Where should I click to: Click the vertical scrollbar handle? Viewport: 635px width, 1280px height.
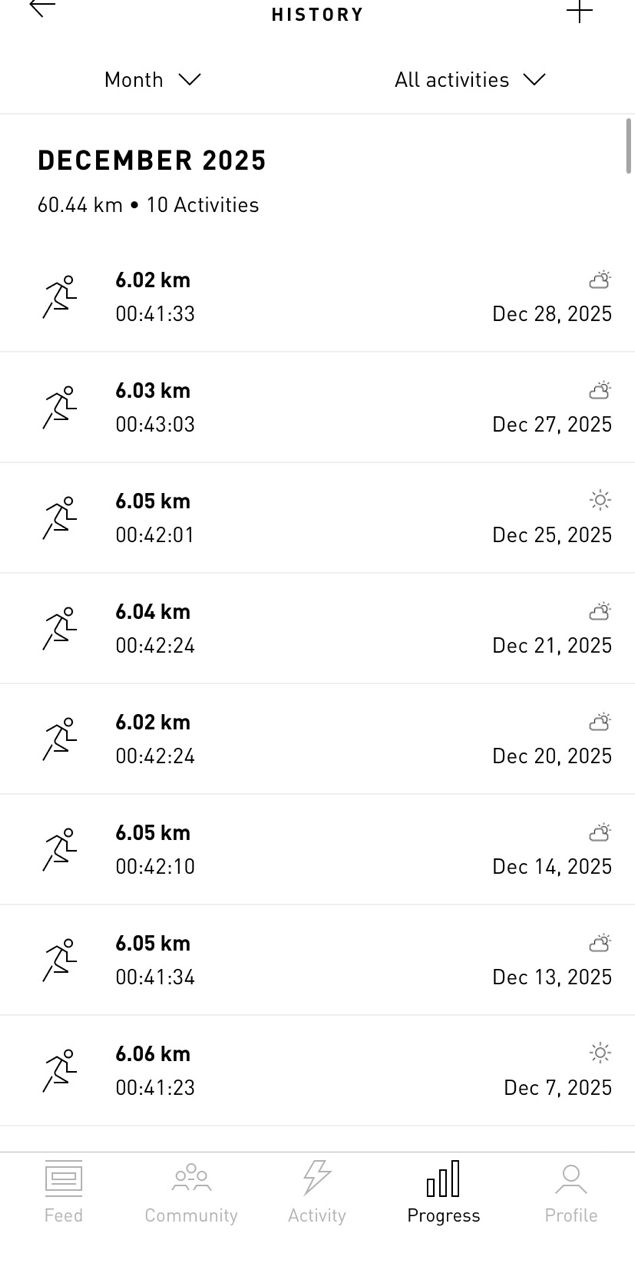[628, 146]
